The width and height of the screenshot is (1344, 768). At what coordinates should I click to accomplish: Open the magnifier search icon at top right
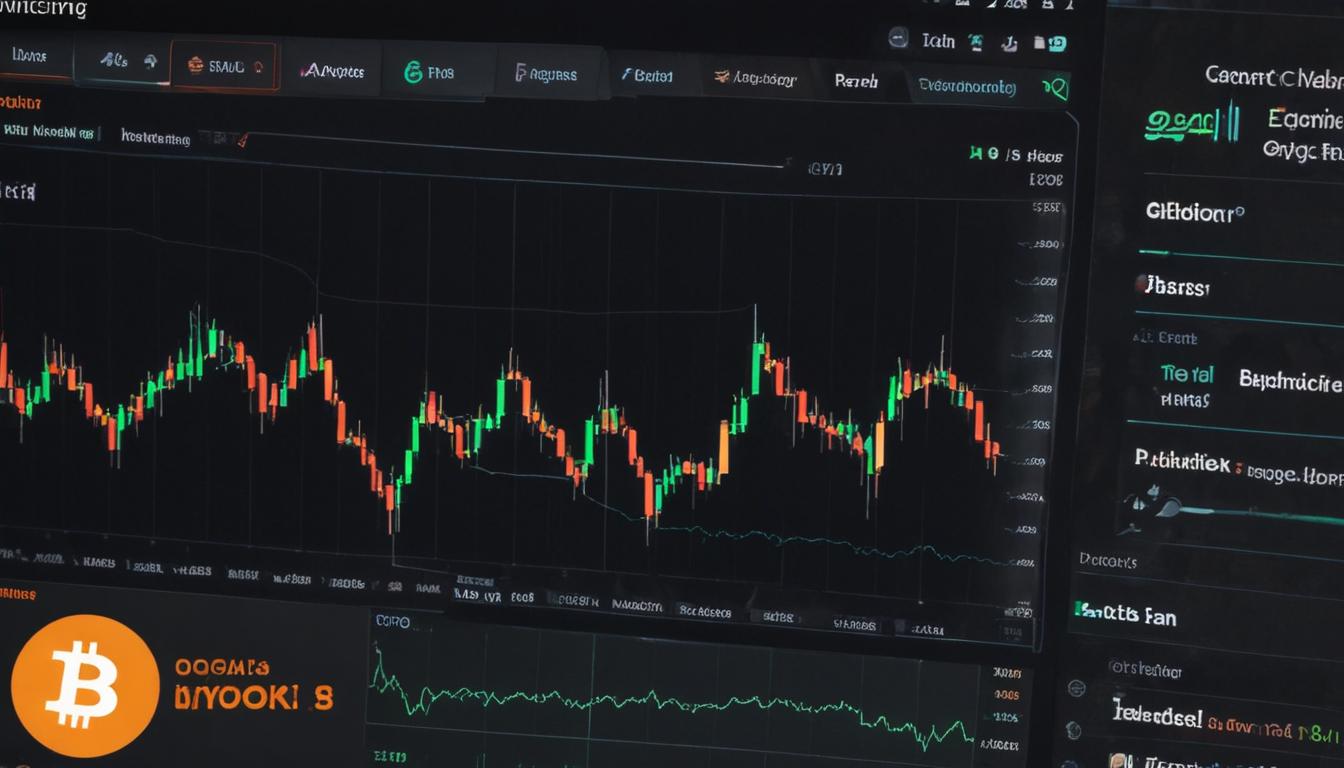click(x=1053, y=87)
